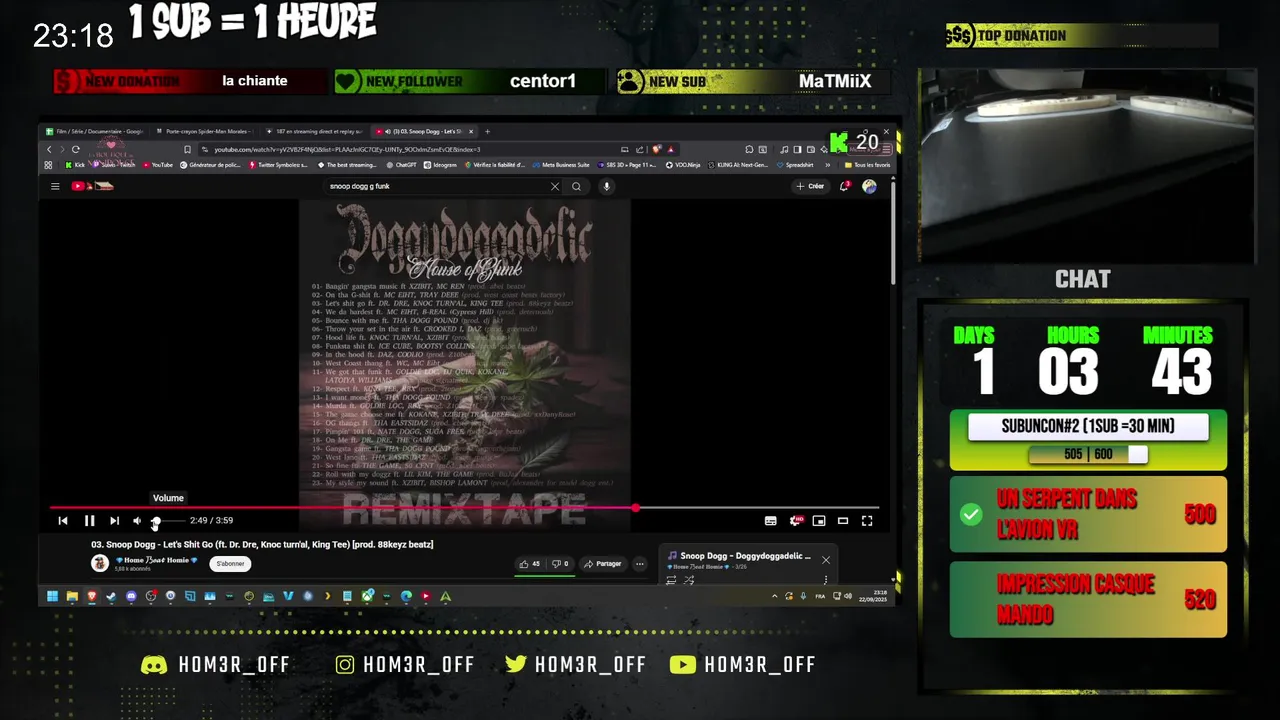Open the Spreadshirt bookmark
The width and height of the screenshot is (1280, 720).
pyautogui.click(x=795, y=165)
